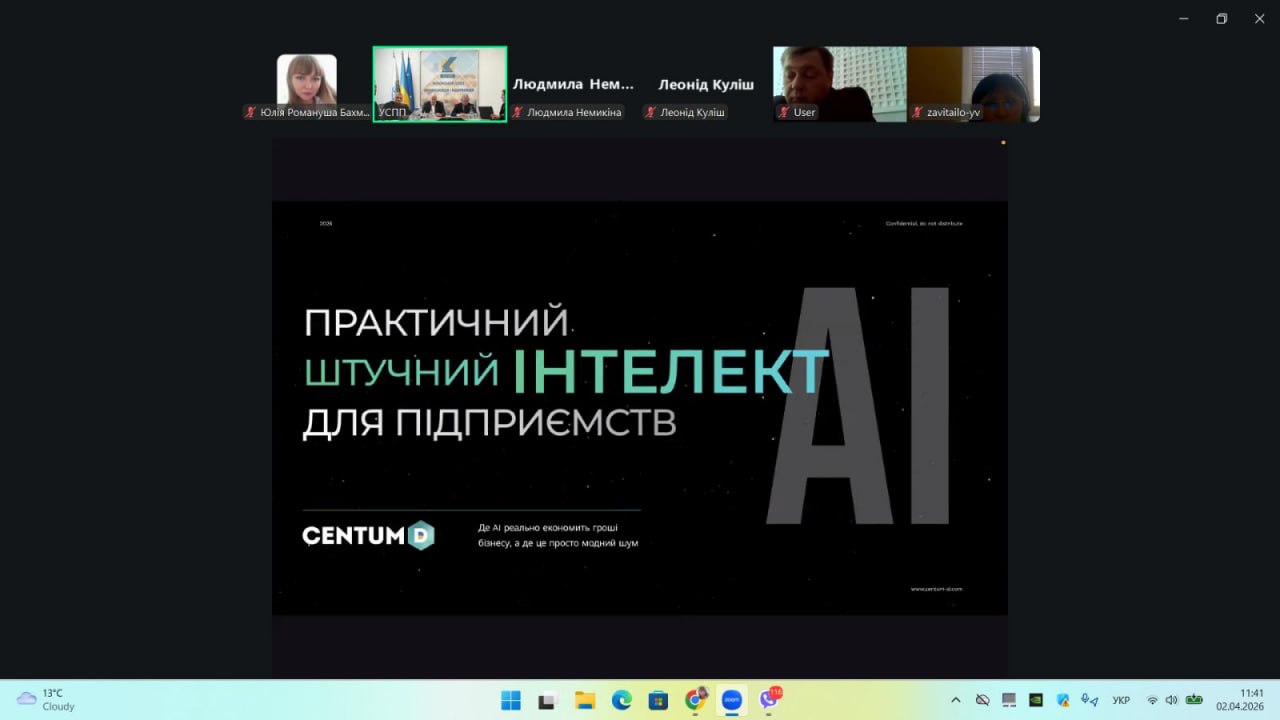Screen dimensions: 1280x720
Task: Open the volume control in tray
Action: click(1171, 700)
